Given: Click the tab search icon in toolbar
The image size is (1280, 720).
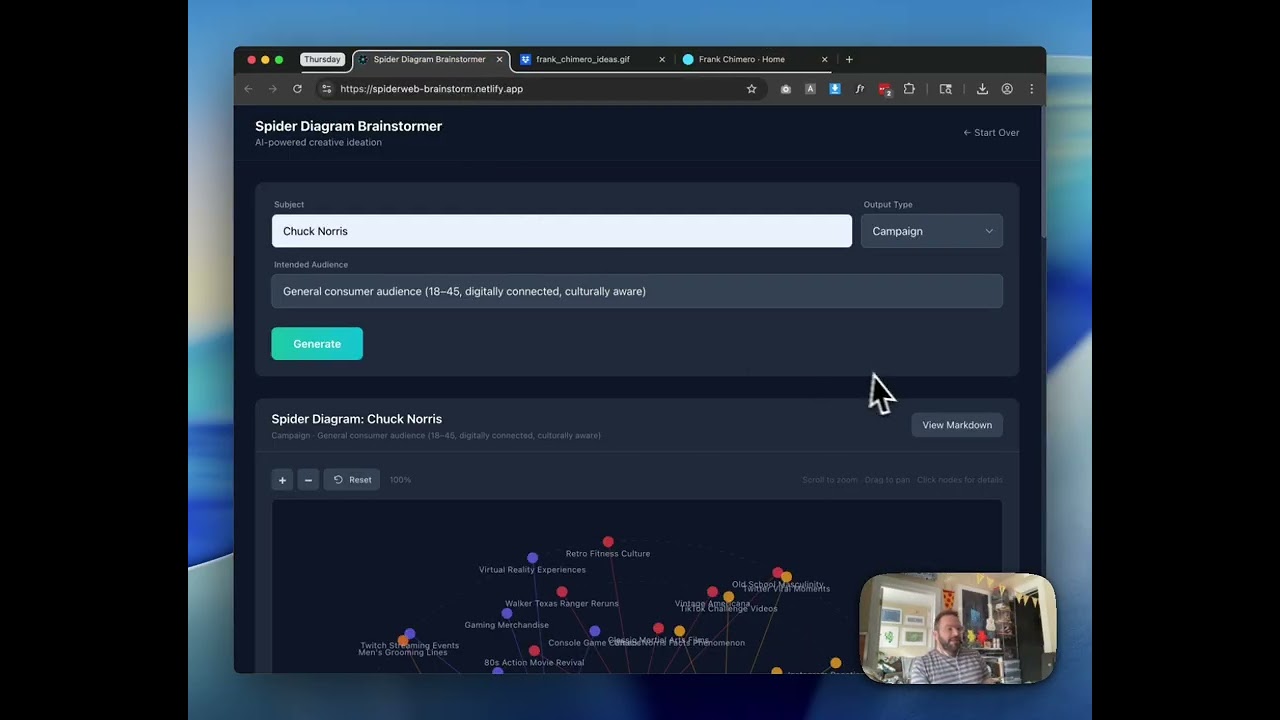Looking at the screenshot, I should (945, 89).
